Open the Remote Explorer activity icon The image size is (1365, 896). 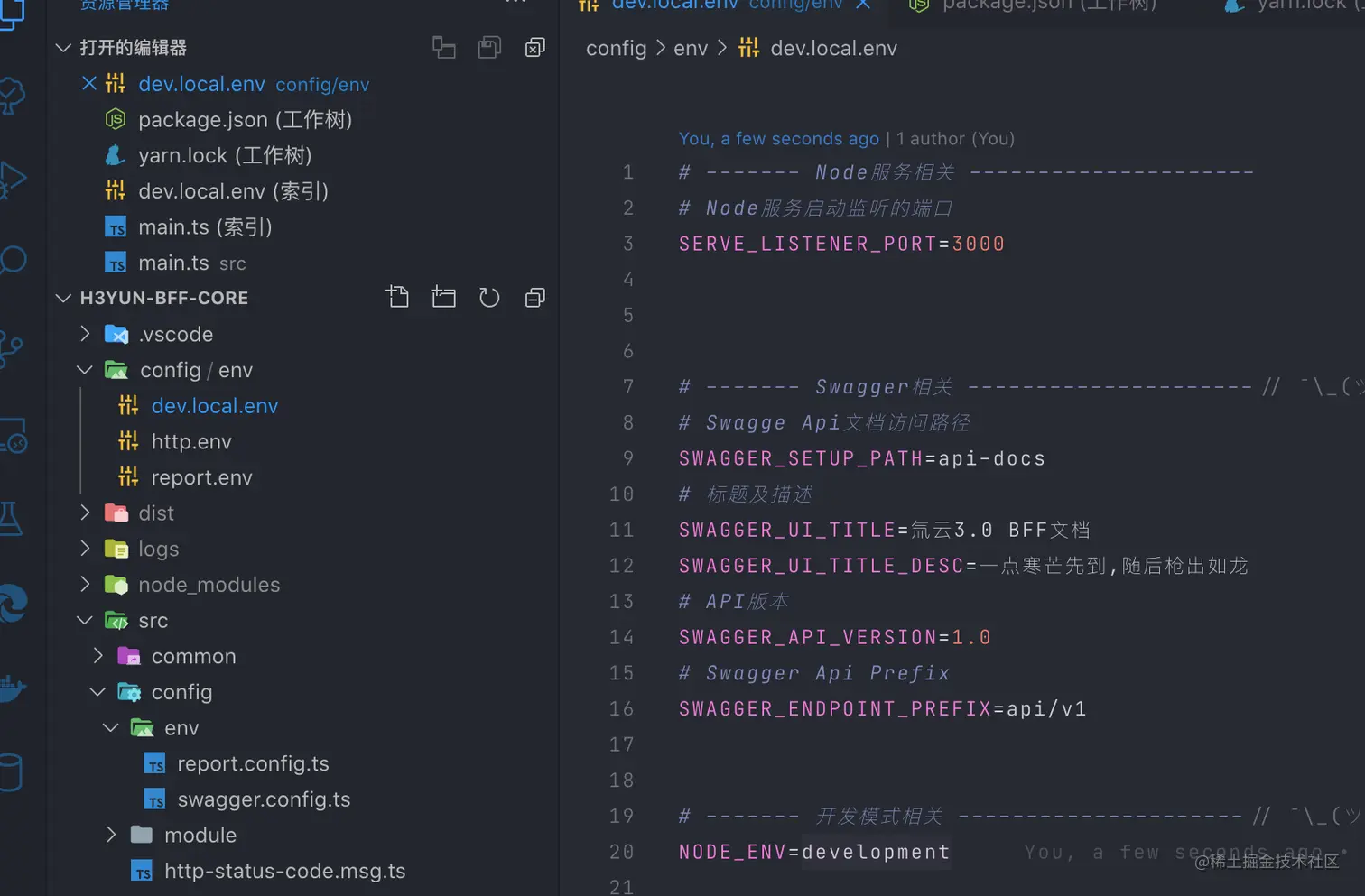pyautogui.click(x=13, y=435)
